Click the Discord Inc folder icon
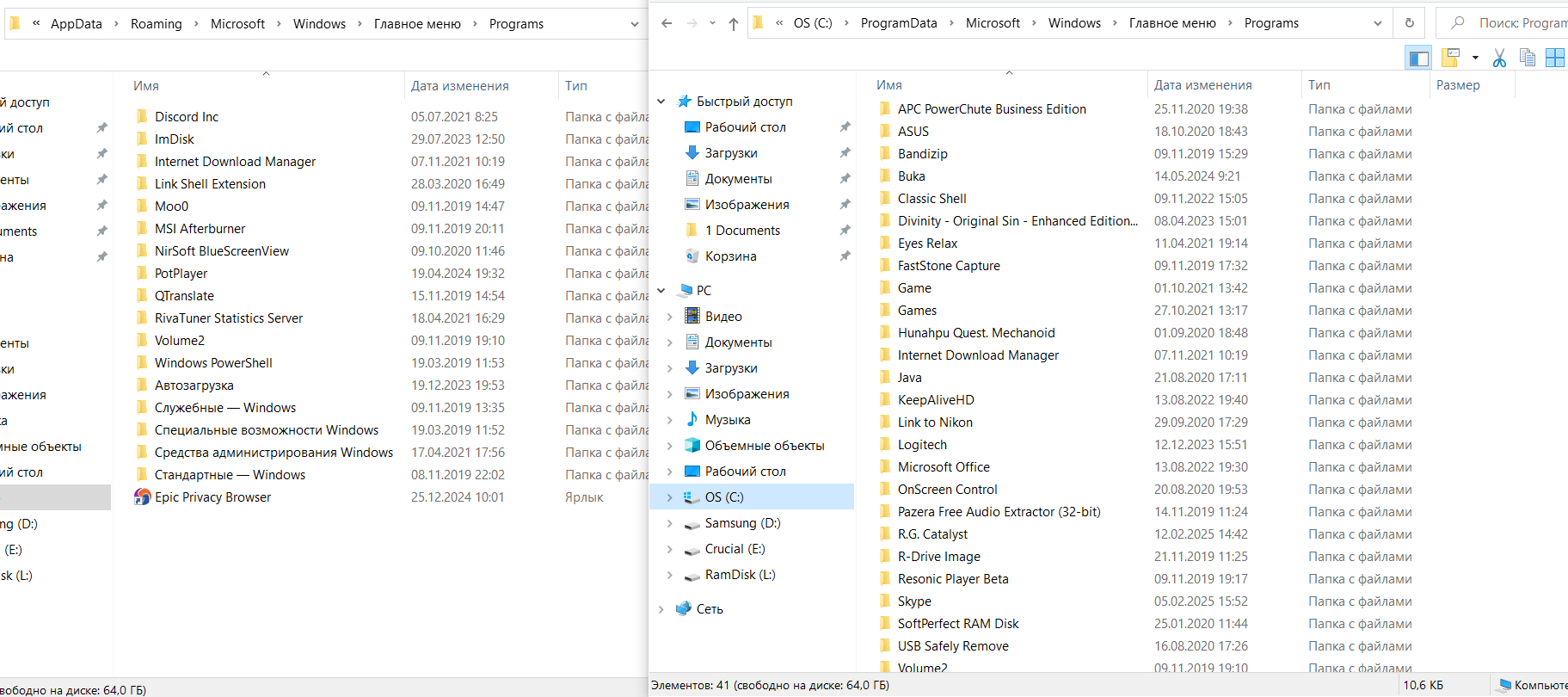This screenshot has height=697, width=1568. pyautogui.click(x=142, y=117)
